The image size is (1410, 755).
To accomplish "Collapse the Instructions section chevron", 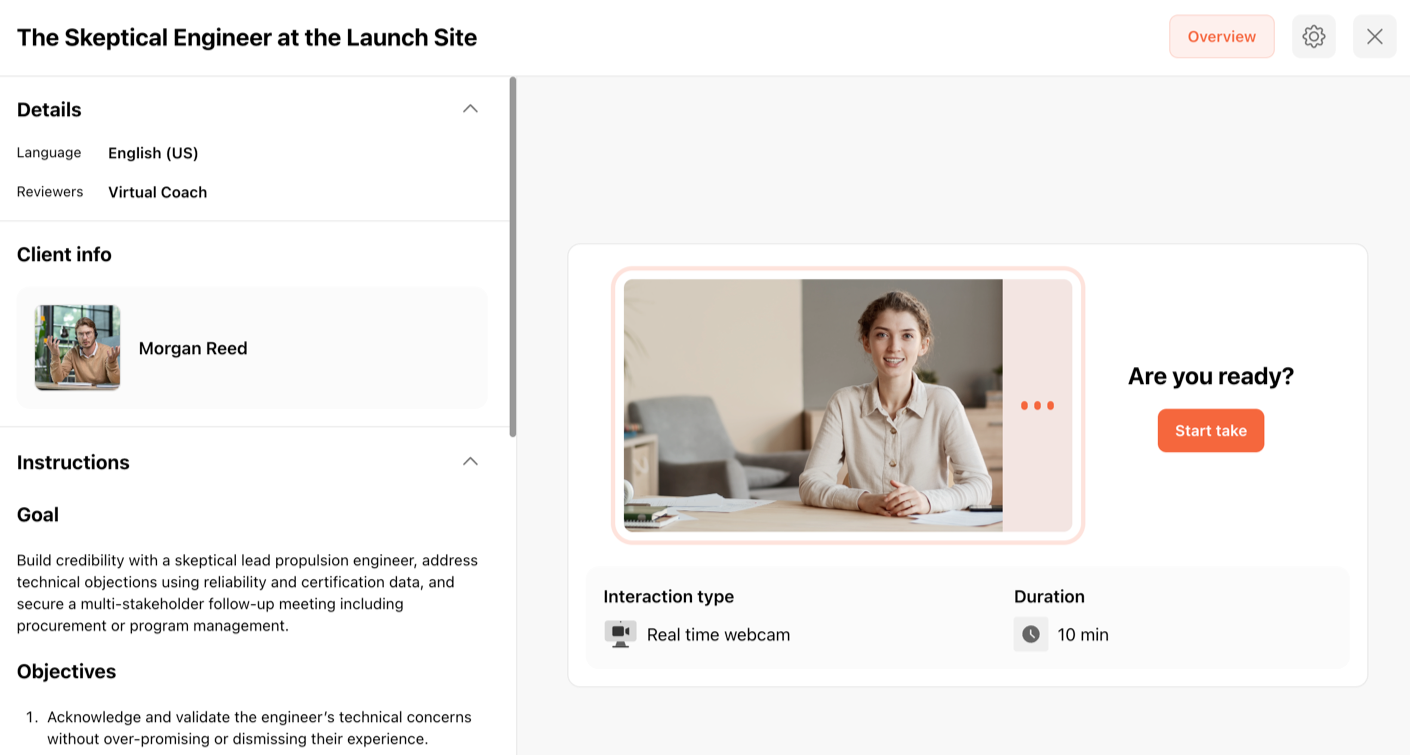I will click(470, 462).
